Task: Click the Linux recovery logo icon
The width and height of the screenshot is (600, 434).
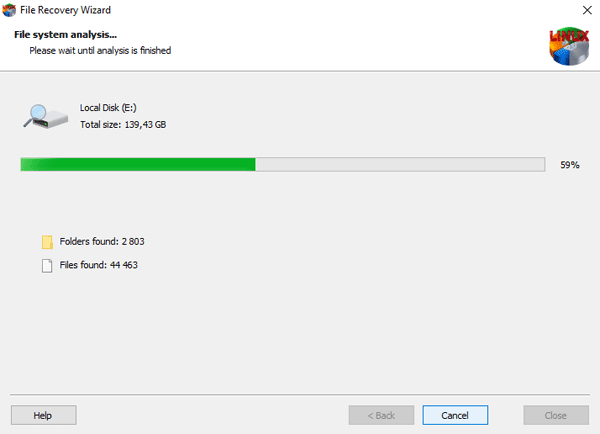Action: click(x=569, y=46)
